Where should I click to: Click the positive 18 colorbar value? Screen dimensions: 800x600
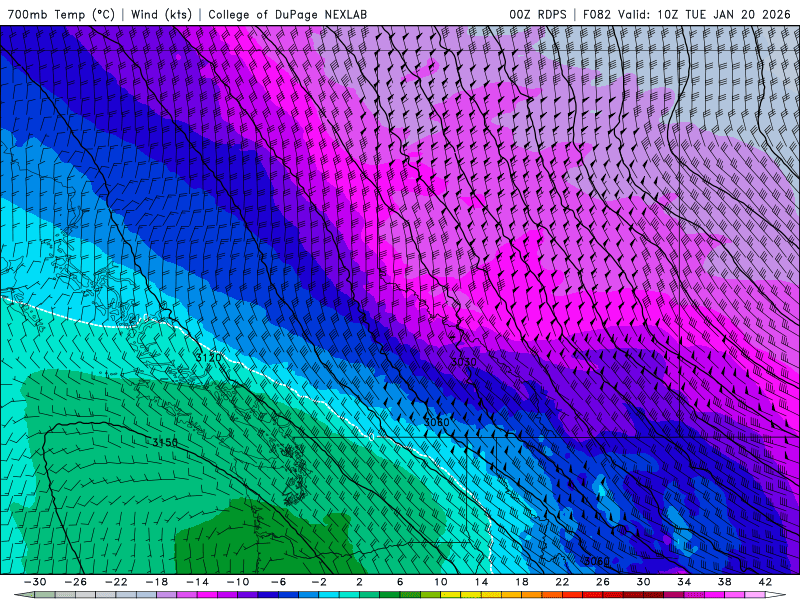[x=521, y=582]
